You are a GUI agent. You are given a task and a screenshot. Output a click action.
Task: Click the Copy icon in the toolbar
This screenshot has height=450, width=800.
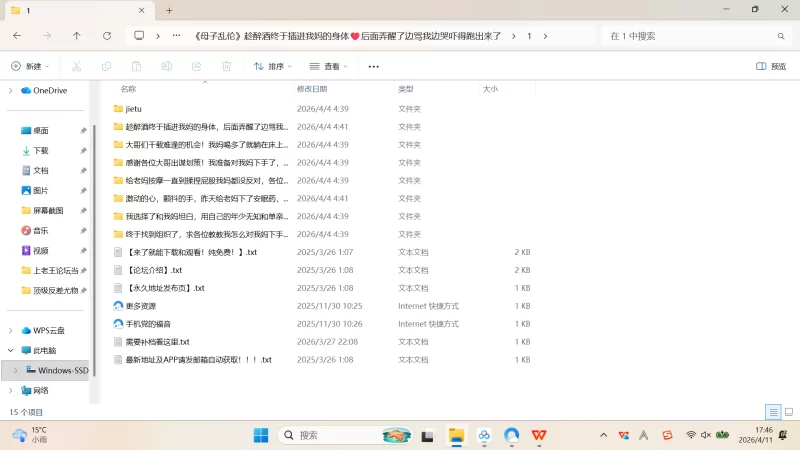[x=106, y=66]
